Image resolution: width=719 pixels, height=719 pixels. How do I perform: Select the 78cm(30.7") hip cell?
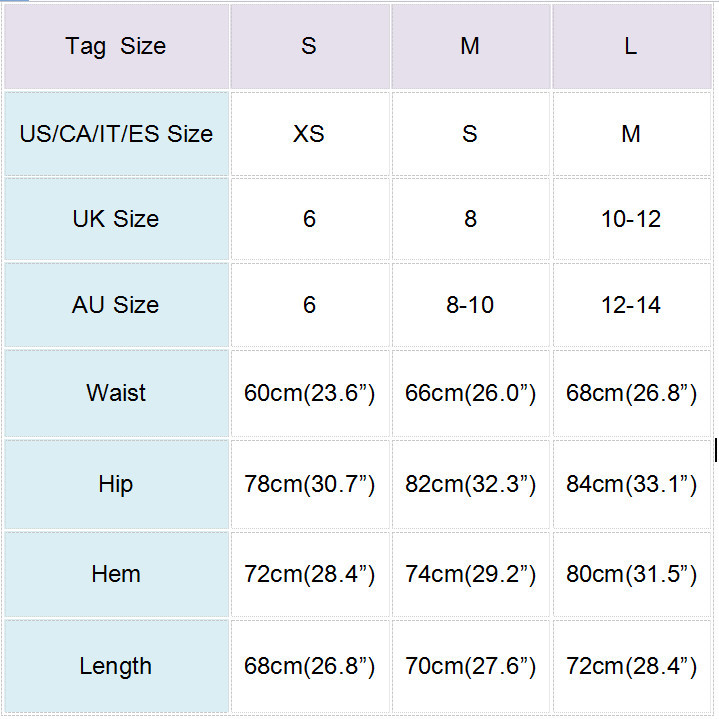(309, 484)
